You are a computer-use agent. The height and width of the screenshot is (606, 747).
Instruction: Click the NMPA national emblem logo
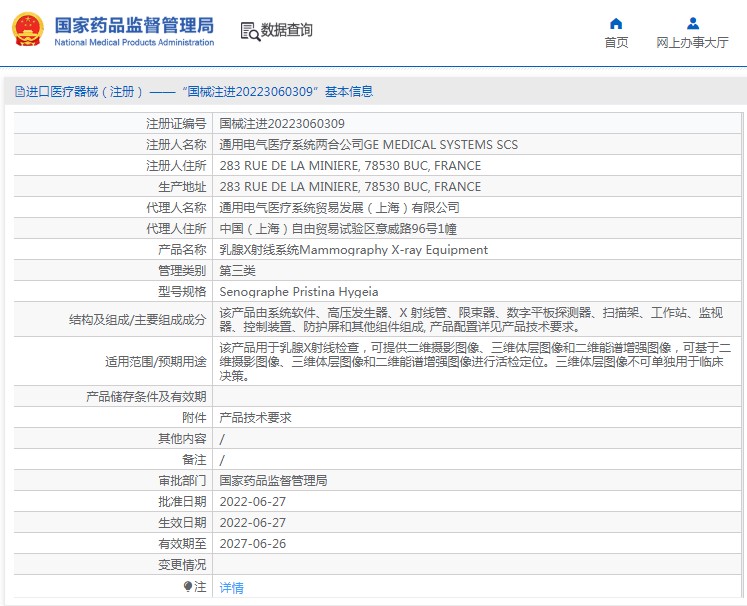(x=28, y=30)
